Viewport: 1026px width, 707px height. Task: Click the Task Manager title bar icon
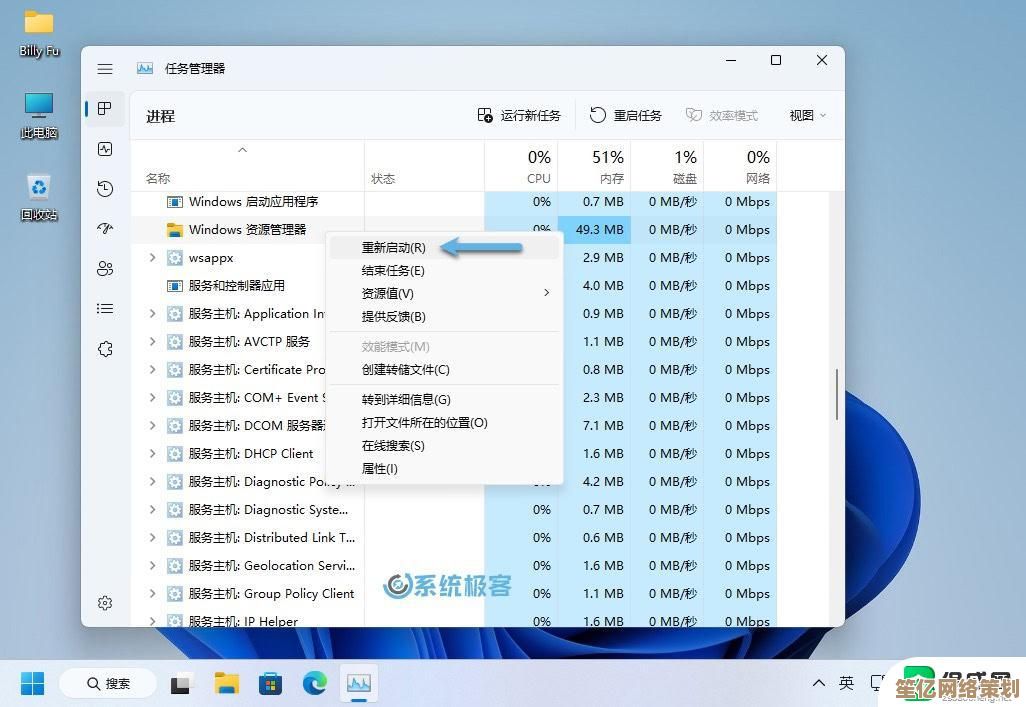[x=145, y=69]
